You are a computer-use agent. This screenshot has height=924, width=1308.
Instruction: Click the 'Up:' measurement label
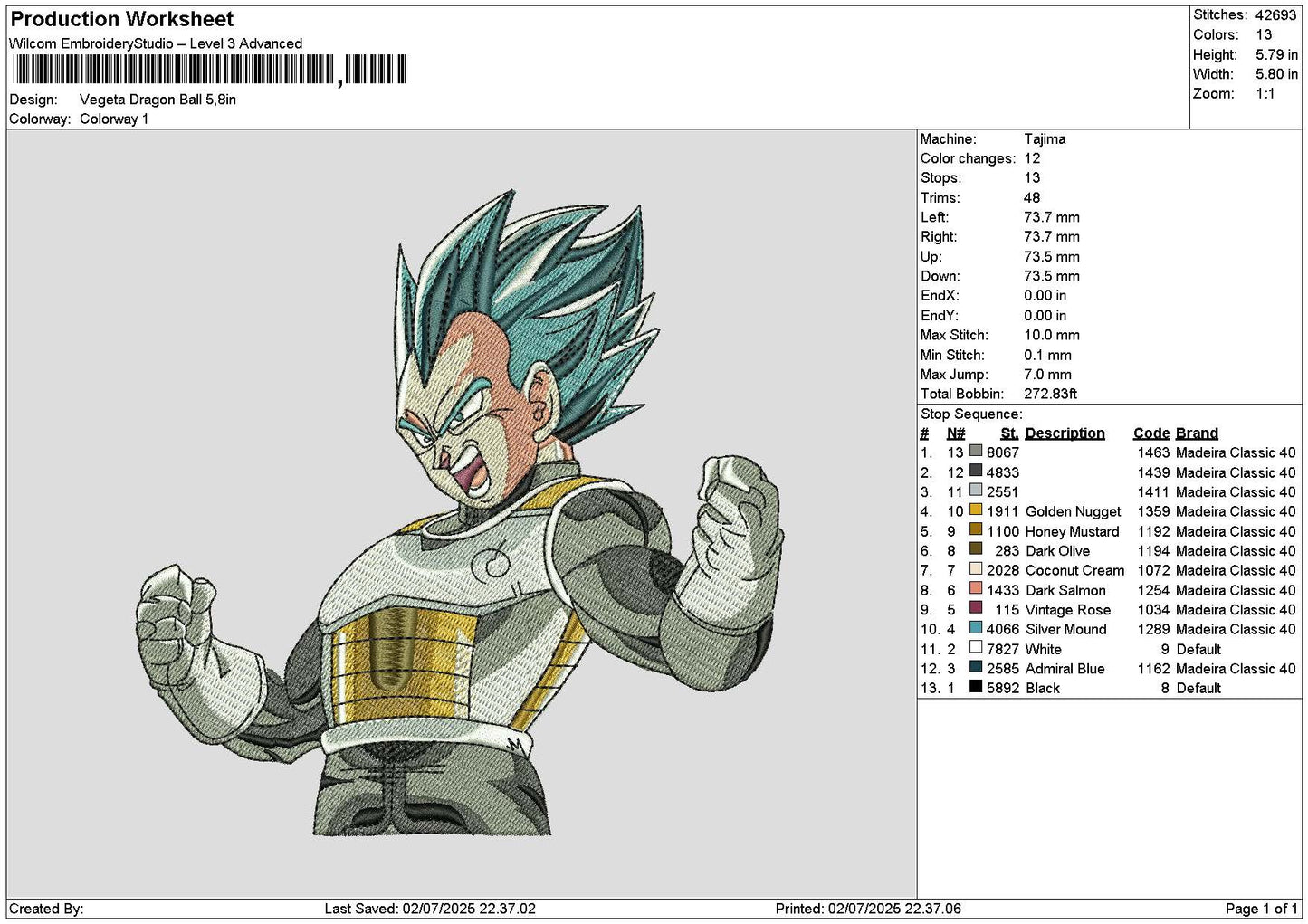pyautogui.click(x=931, y=257)
